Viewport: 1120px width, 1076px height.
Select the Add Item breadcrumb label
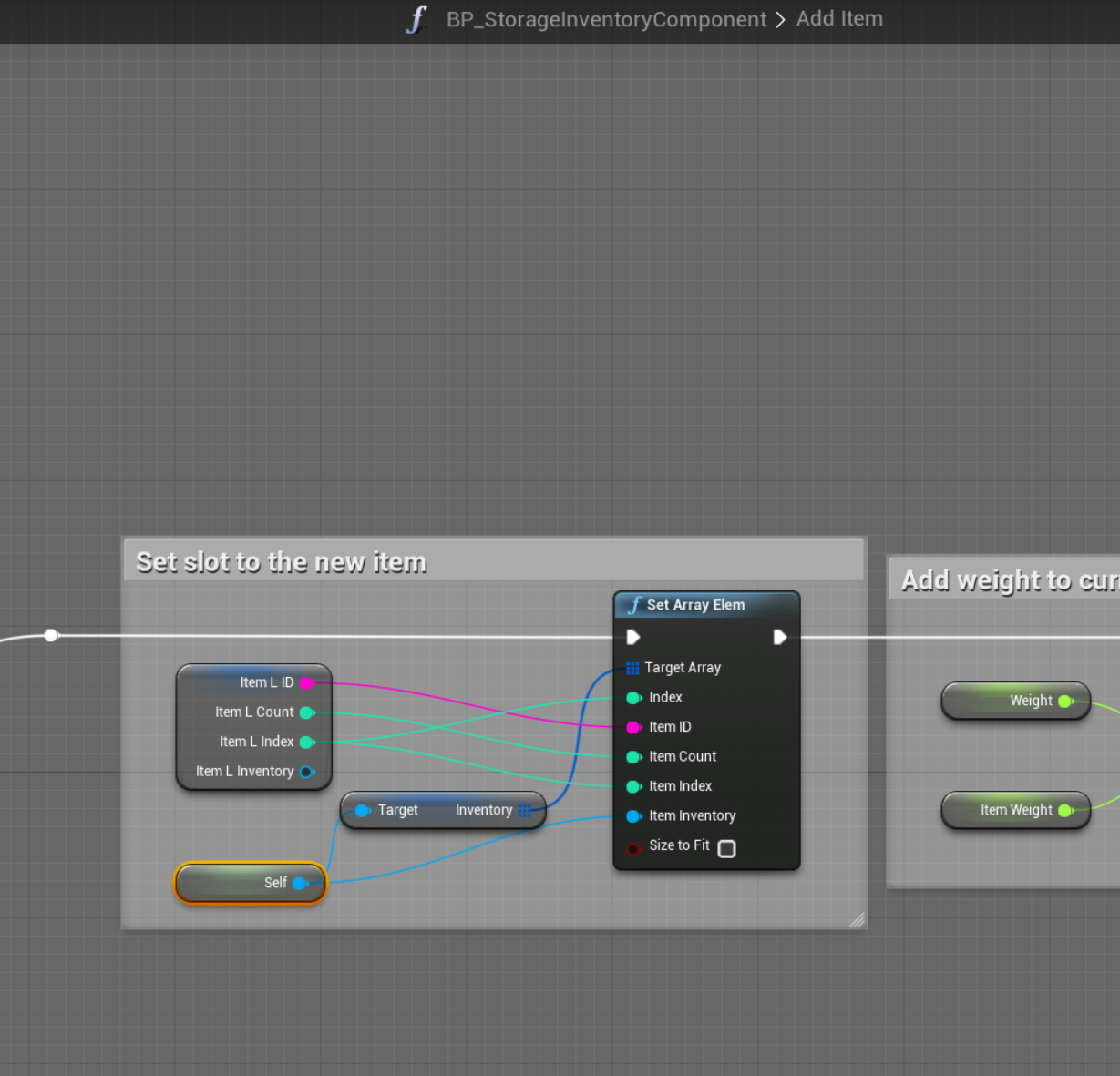pyautogui.click(x=839, y=18)
